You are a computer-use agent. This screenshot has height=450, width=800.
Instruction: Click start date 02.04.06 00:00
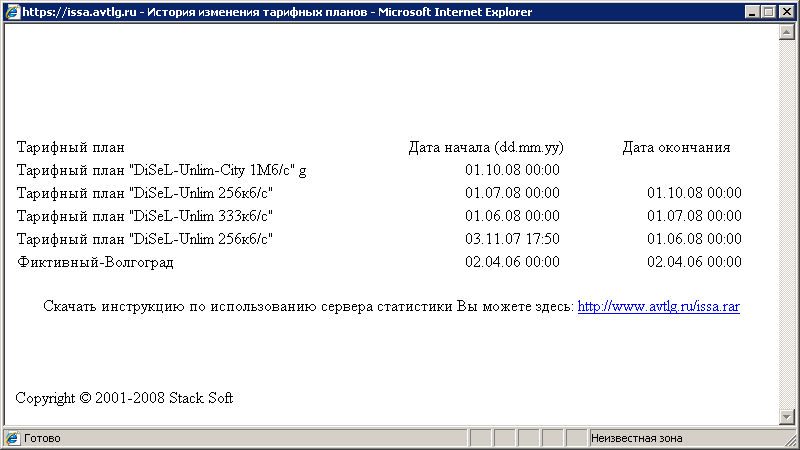512,262
